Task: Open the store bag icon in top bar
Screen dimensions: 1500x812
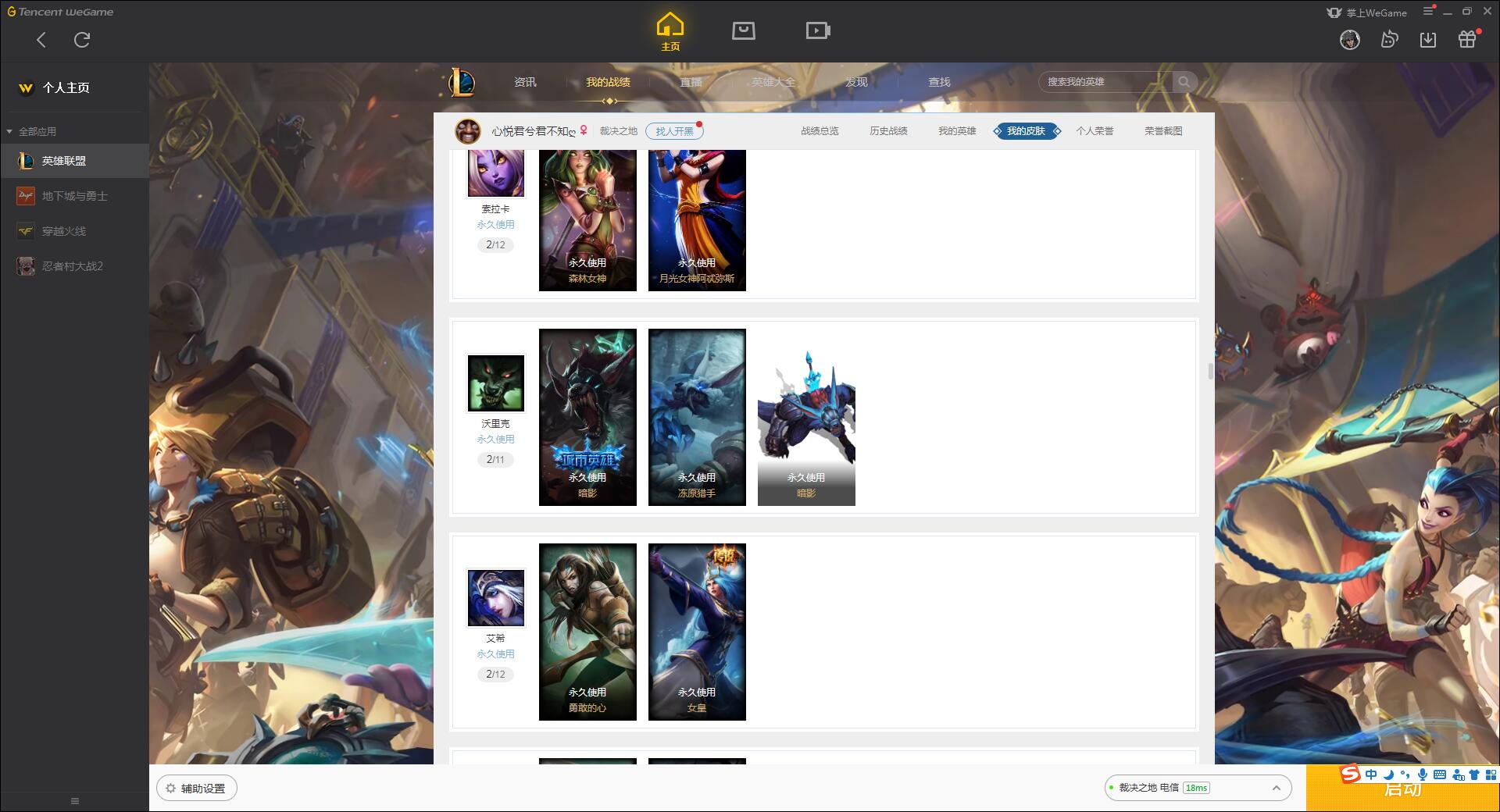Action: [743, 31]
